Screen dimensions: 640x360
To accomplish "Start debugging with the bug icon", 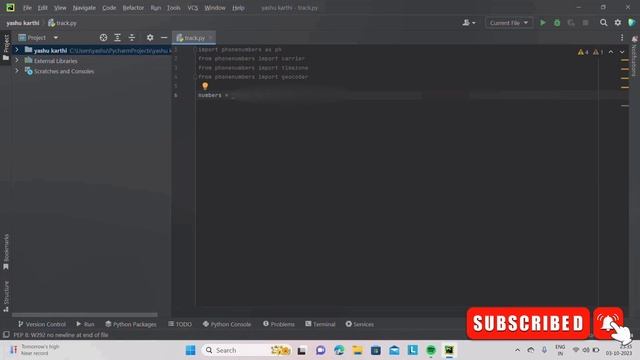I will [557, 23].
